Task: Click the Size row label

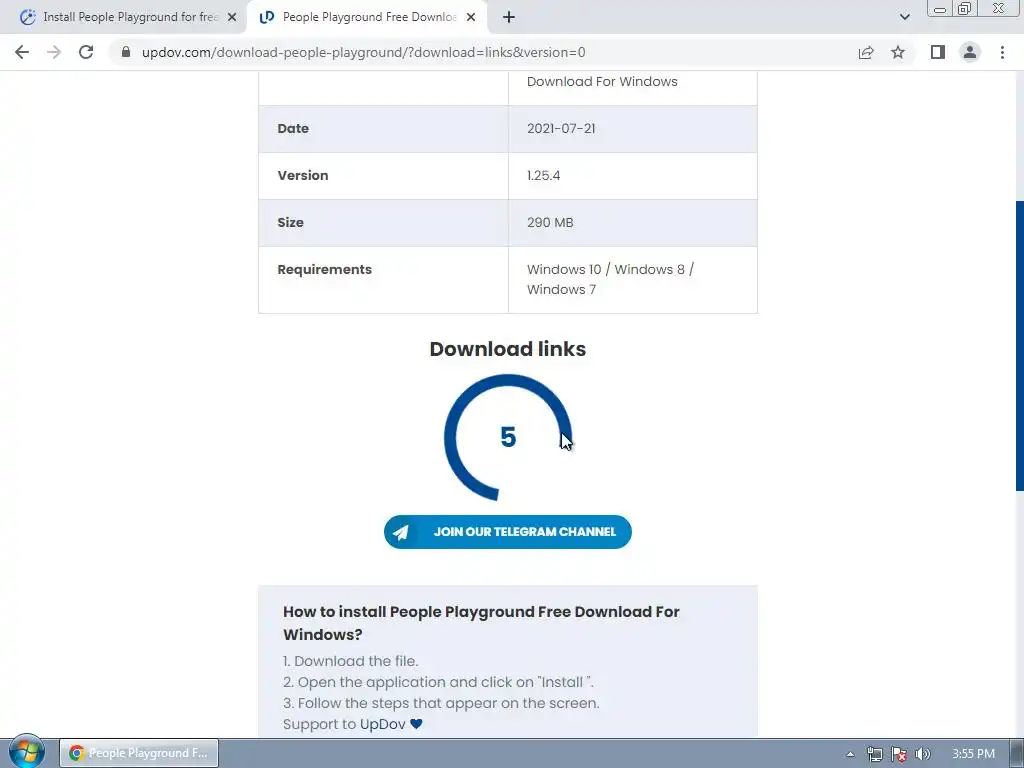Action: point(290,223)
